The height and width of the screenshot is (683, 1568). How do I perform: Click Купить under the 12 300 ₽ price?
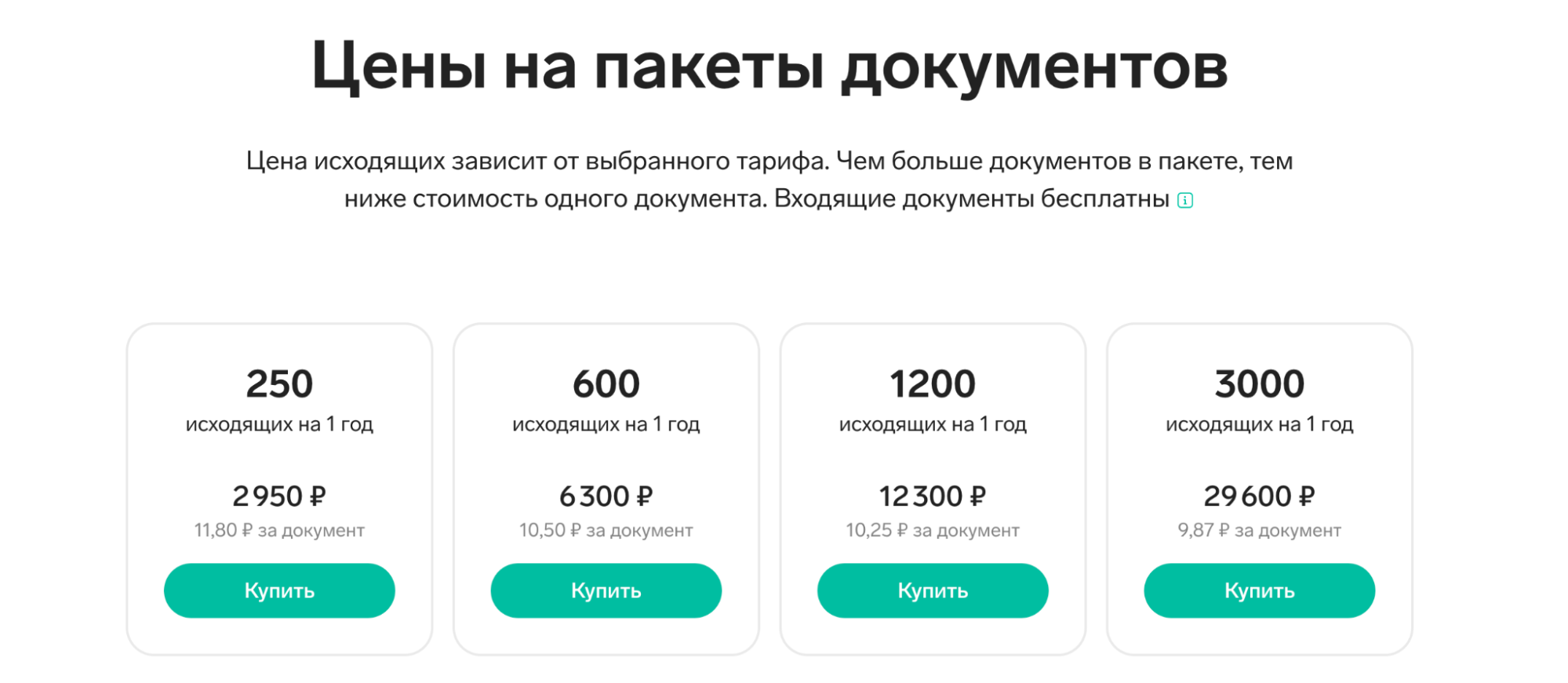pyautogui.click(x=932, y=590)
